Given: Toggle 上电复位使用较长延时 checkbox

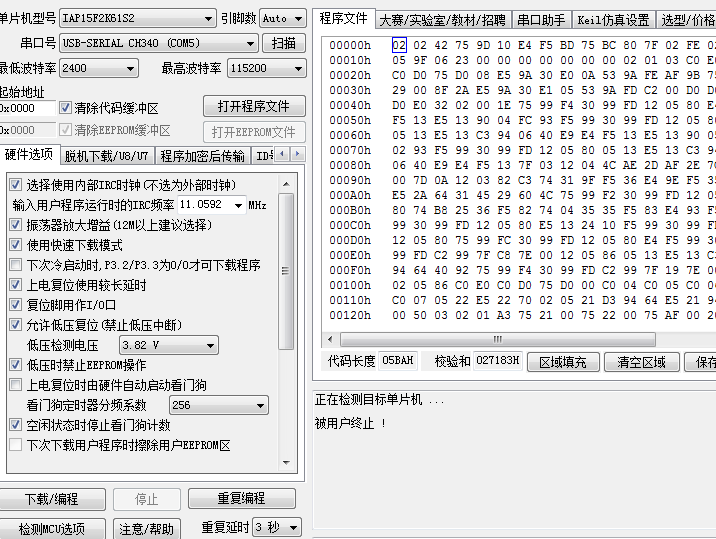Looking at the screenshot, I should coord(16,285).
